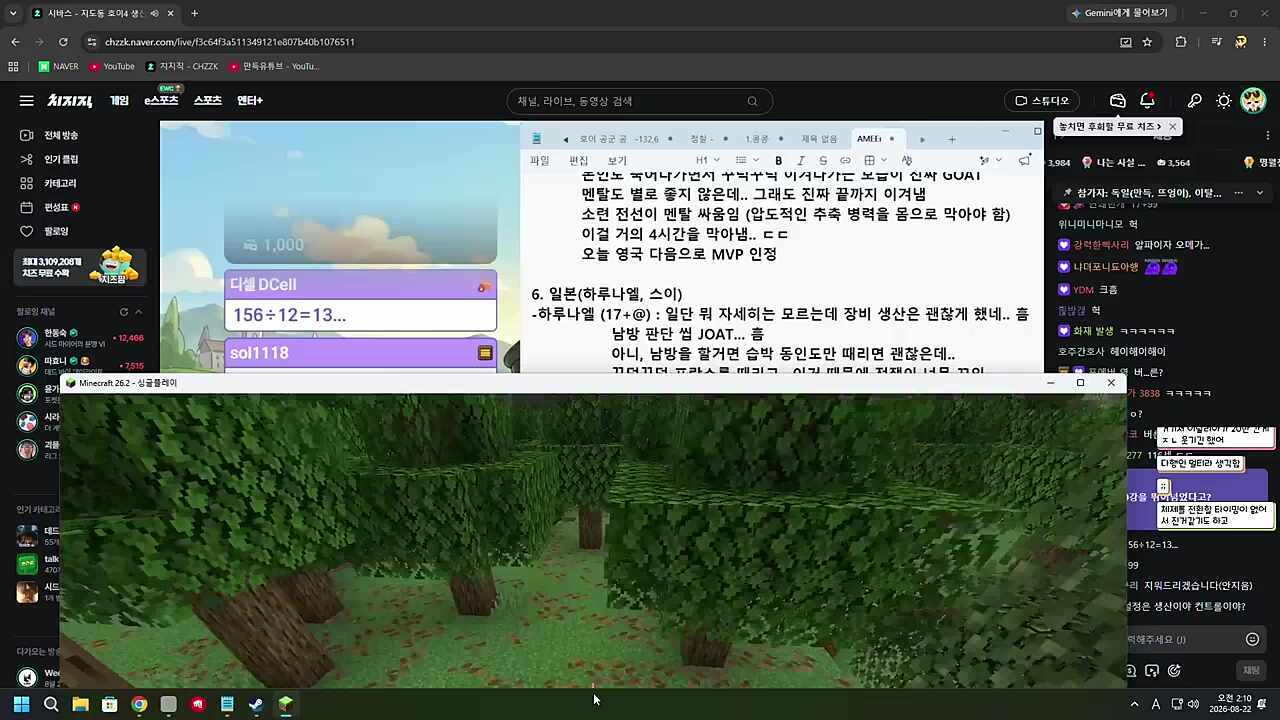The image size is (1280, 720).
Task: Open the H1 heading dropdown in notepad
Action: [x=708, y=160]
